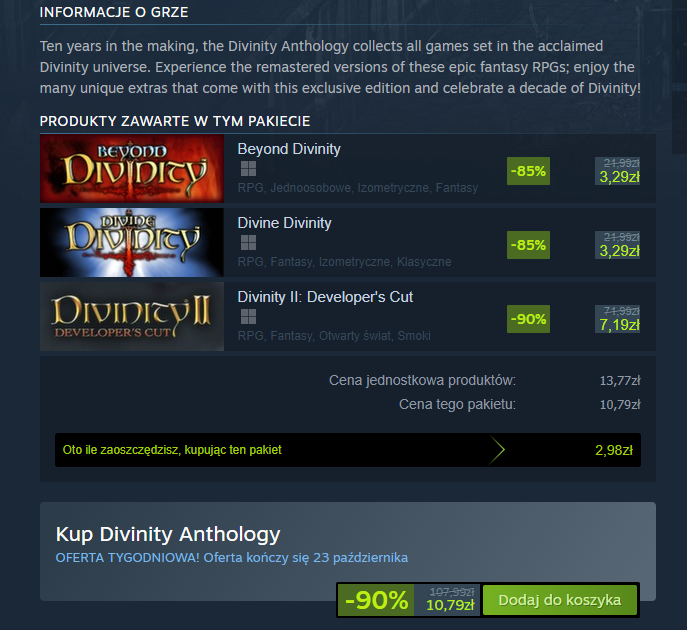
Task: Click the Windows icon under Divine Divinity
Action: pos(248,243)
